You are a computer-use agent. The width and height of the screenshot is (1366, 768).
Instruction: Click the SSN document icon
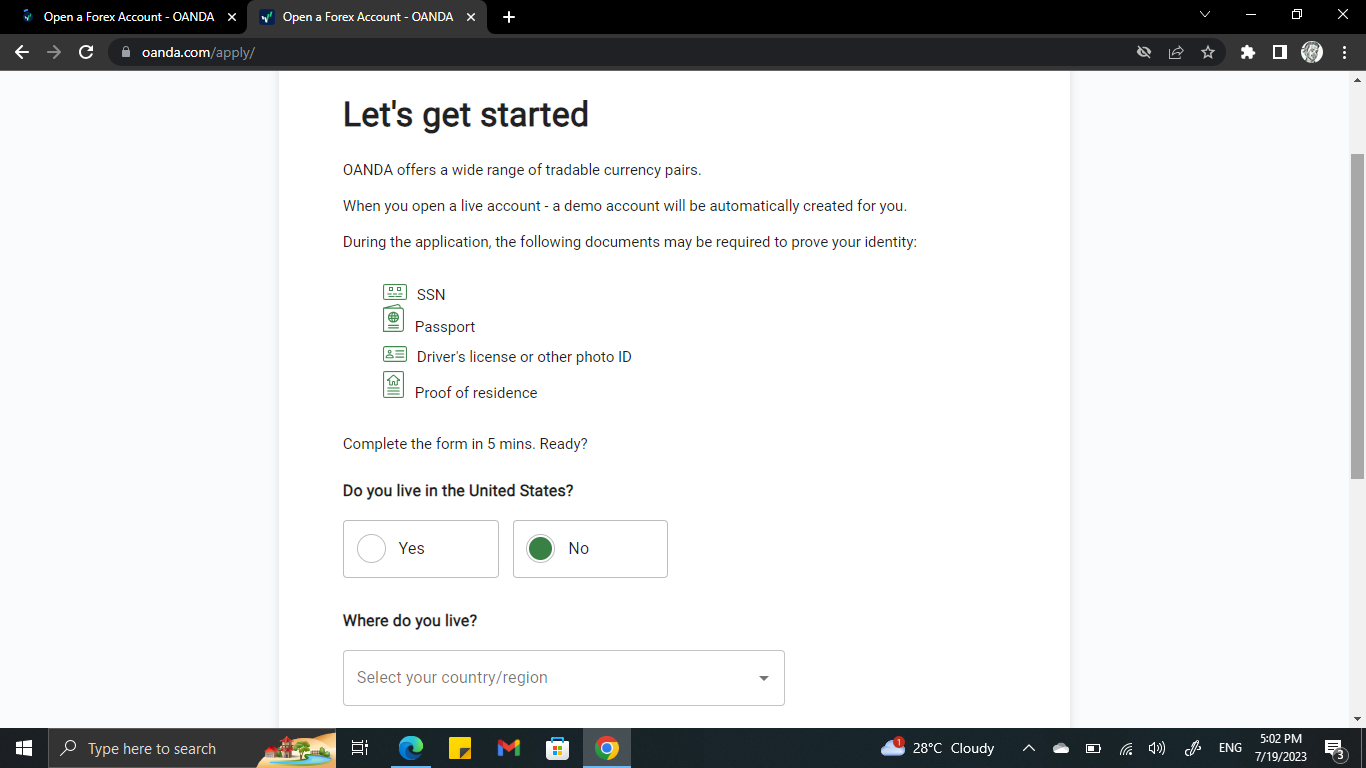coord(395,292)
